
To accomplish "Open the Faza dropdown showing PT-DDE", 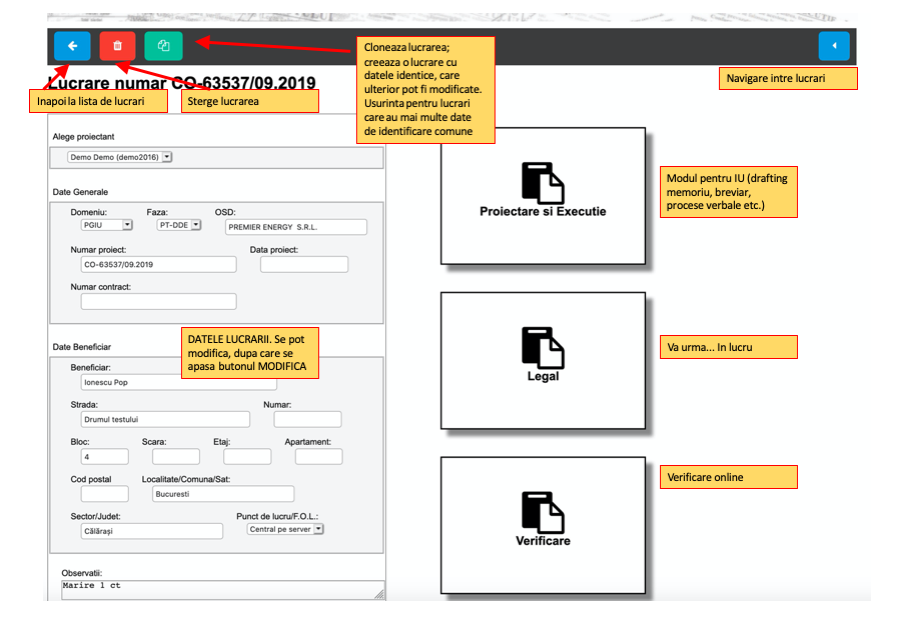I will (x=179, y=225).
